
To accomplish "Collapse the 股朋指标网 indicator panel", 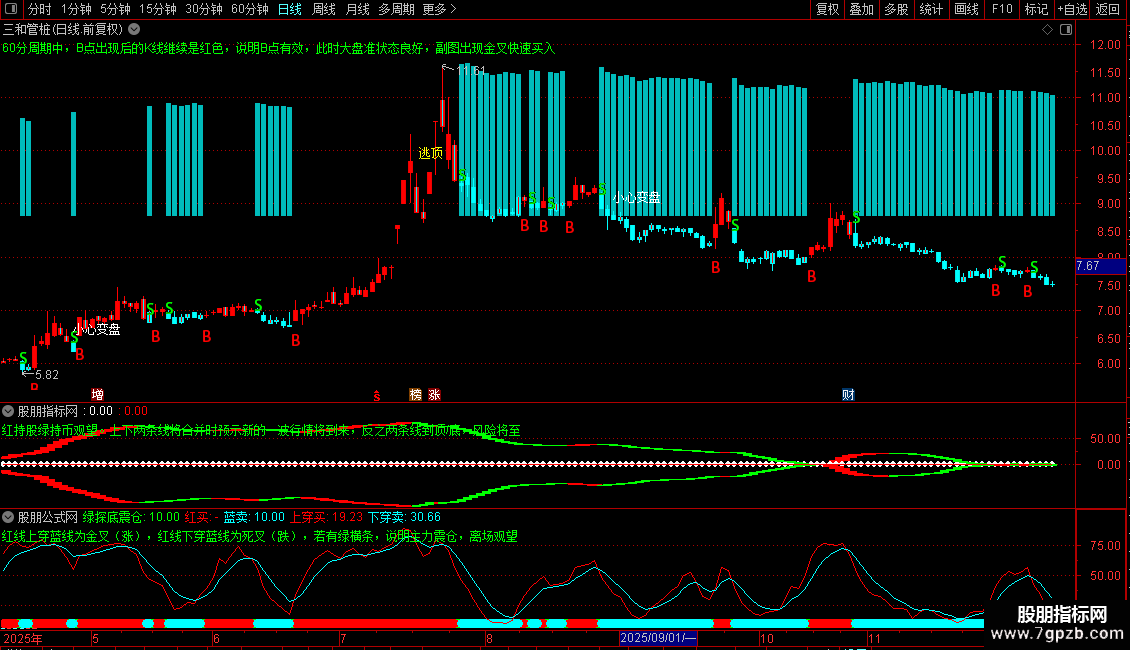I will (8, 411).
